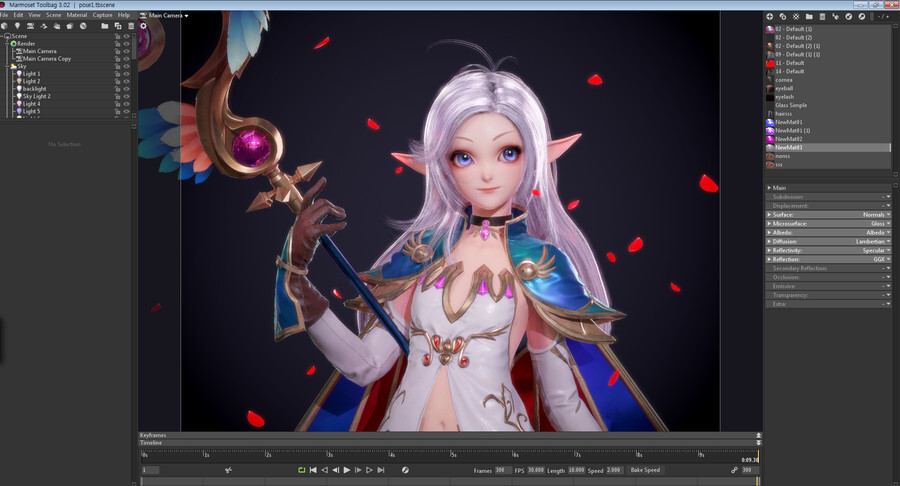
Task: Open the Scene menu
Action: tap(53, 15)
